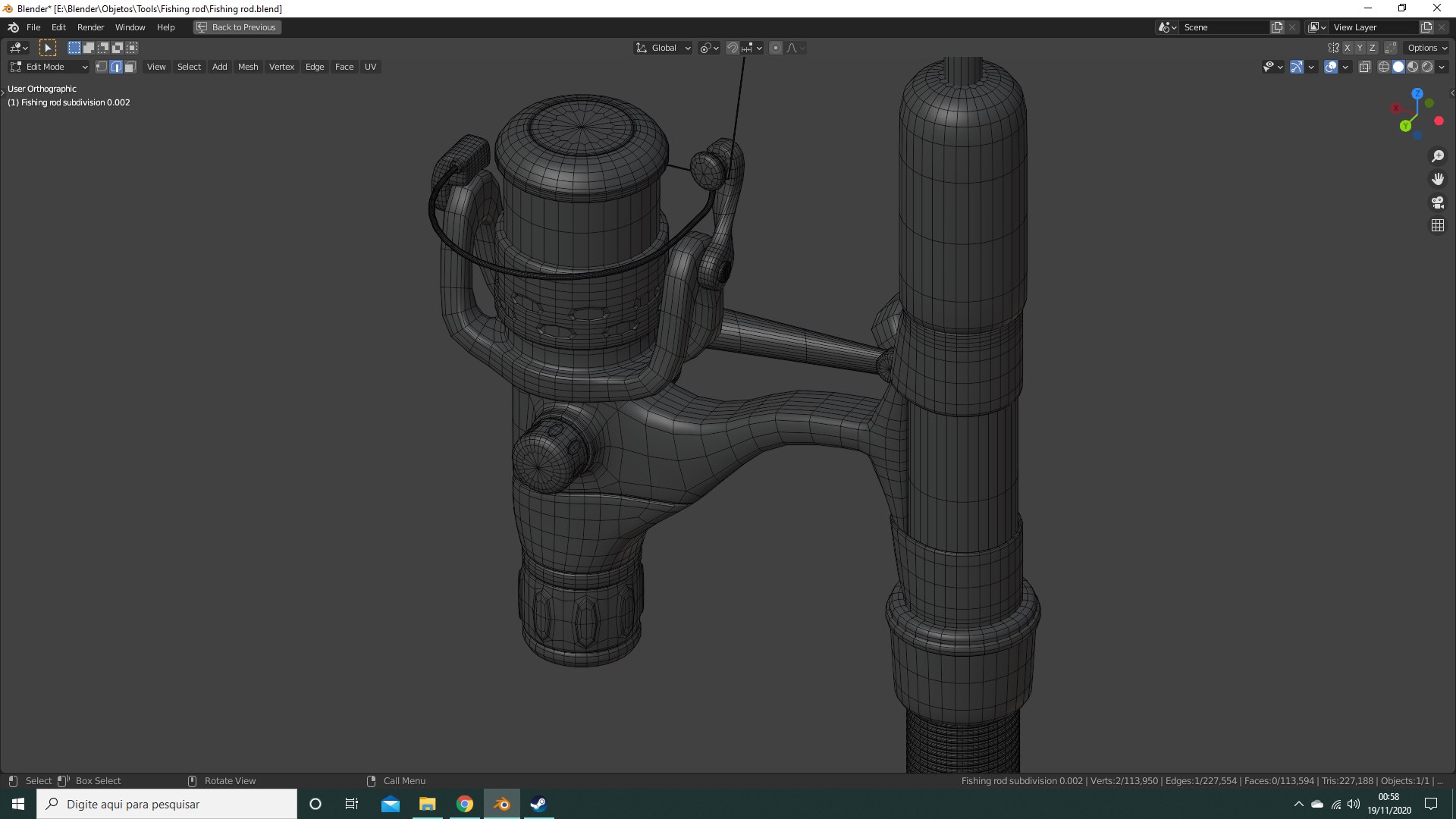Open the Edge menu
1456x819 pixels.
click(315, 67)
